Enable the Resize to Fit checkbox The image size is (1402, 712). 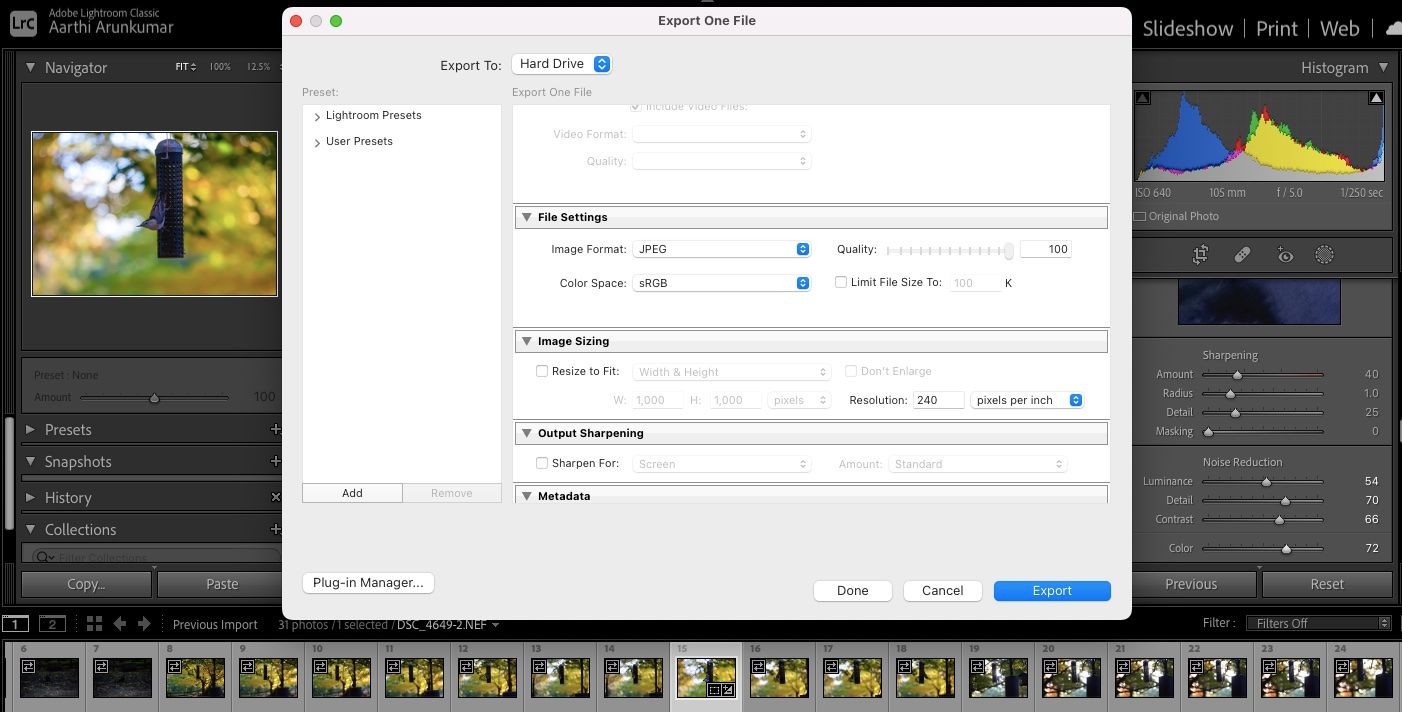541,371
